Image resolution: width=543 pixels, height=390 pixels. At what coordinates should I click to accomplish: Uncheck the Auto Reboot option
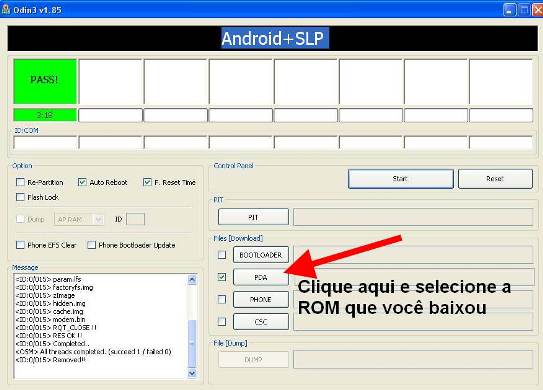tap(82, 182)
